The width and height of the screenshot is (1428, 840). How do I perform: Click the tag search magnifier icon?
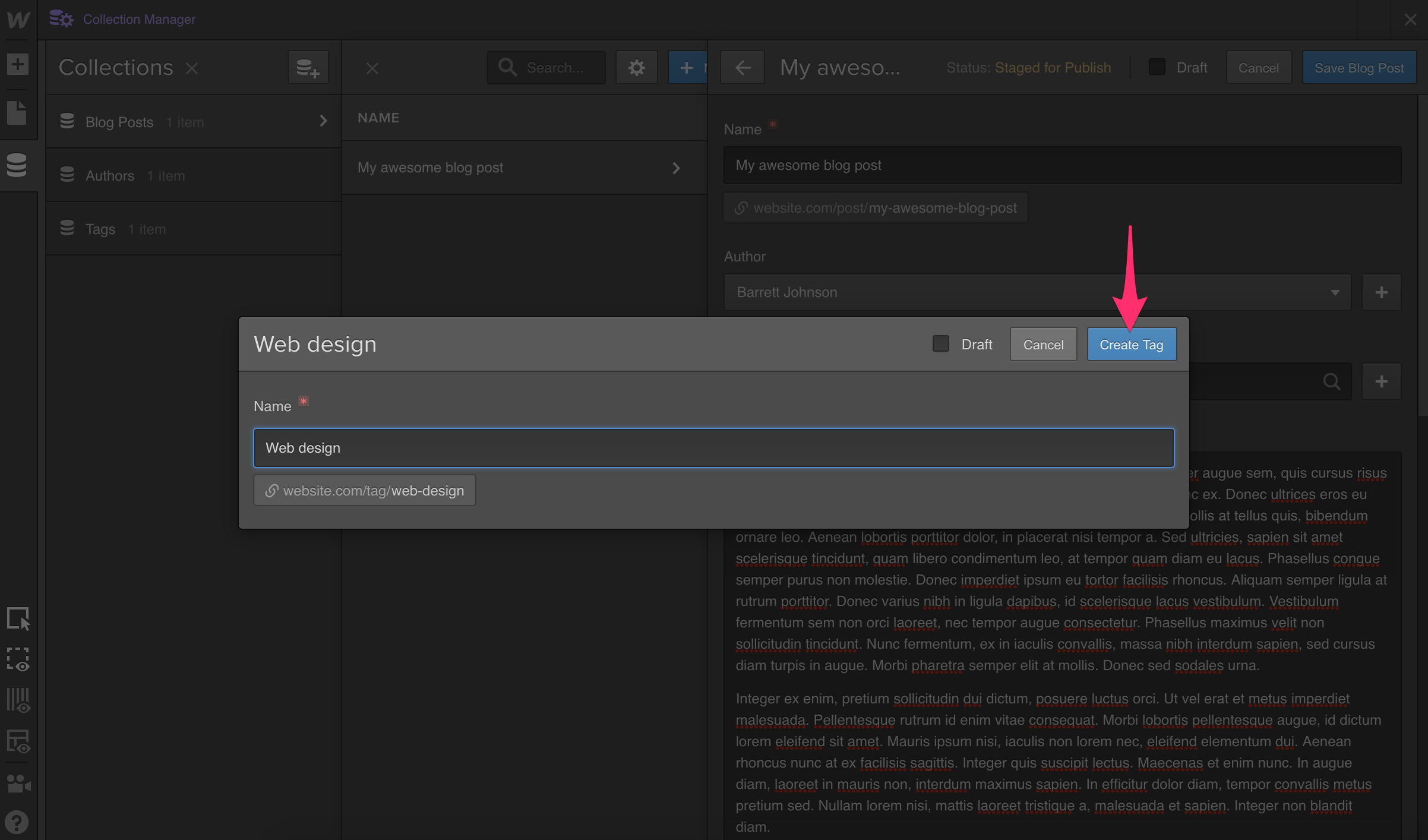pos(1332,381)
